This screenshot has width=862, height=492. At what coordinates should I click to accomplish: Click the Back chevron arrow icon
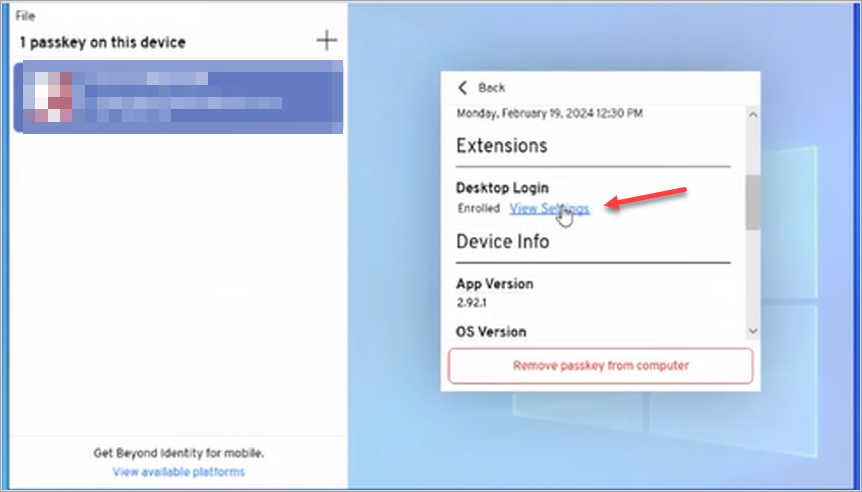[x=463, y=88]
